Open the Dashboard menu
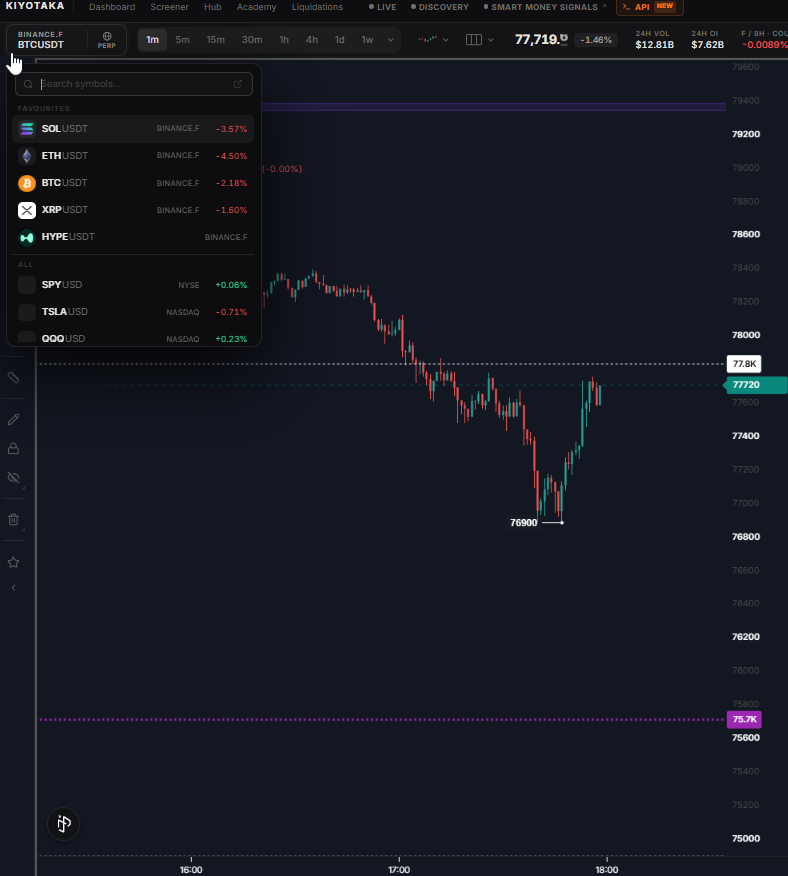The height and width of the screenshot is (876, 788). (112, 7)
